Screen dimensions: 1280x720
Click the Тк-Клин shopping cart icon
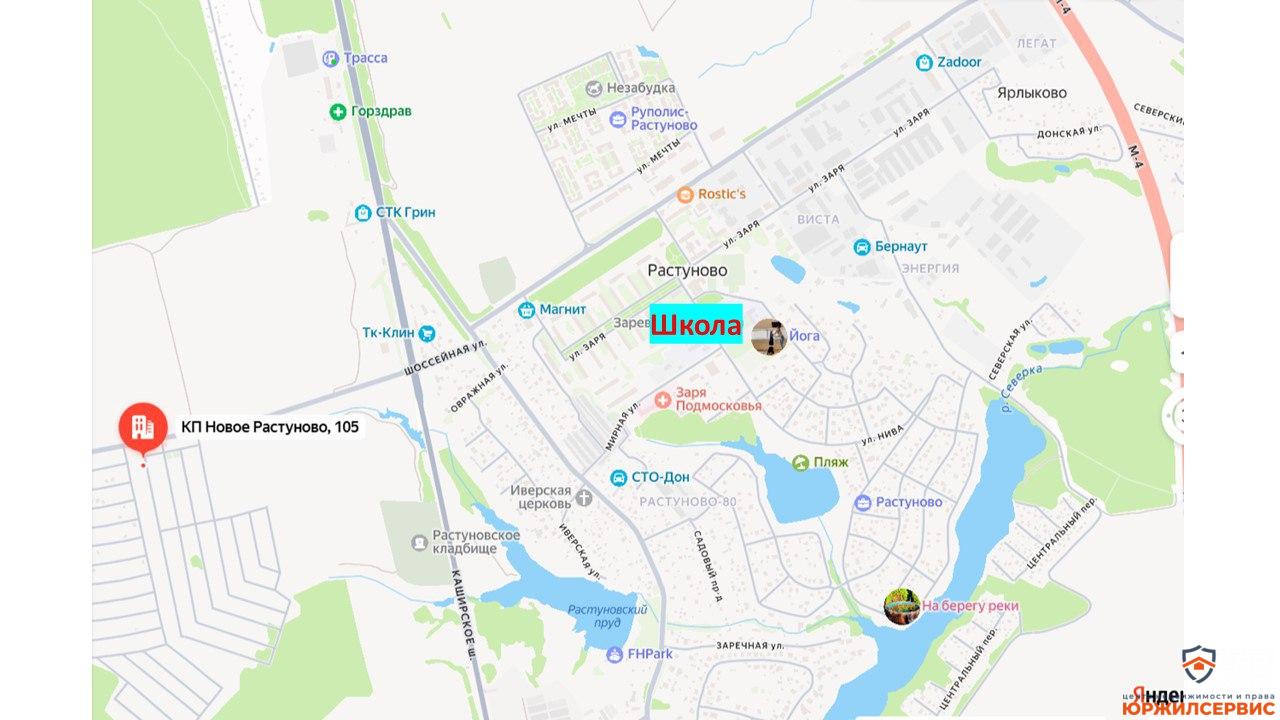coord(427,333)
